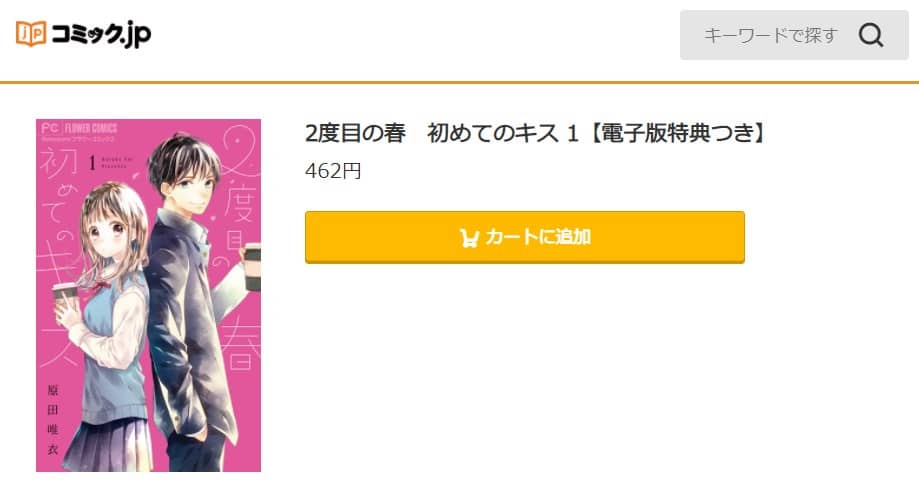Click the volume number 1 on cover

92,162
